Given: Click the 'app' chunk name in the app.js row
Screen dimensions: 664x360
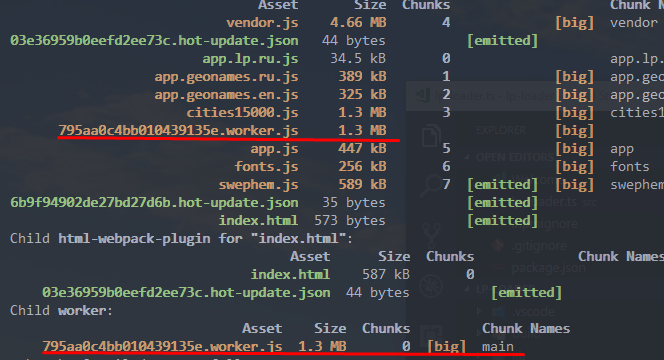Looking at the screenshot, I should click(622, 150).
